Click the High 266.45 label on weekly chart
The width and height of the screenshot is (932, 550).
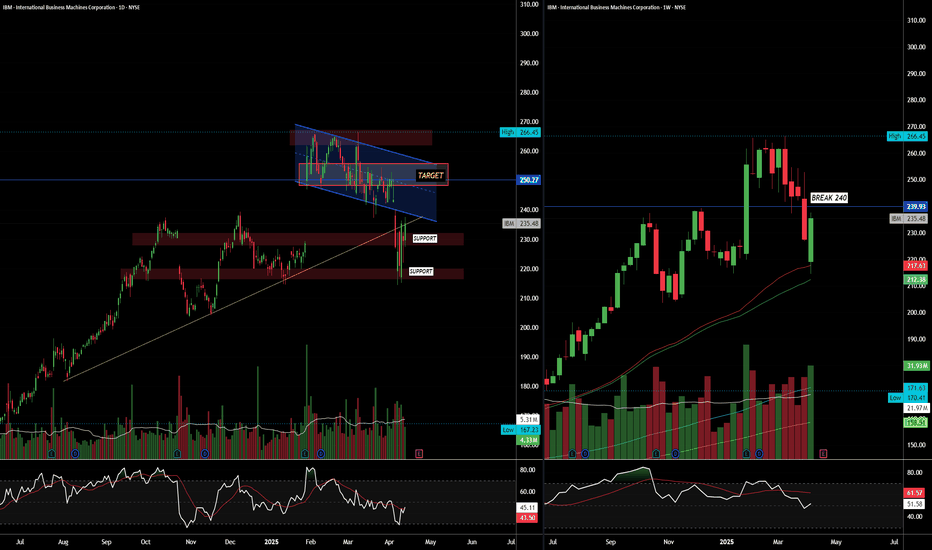[x=907, y=136]
